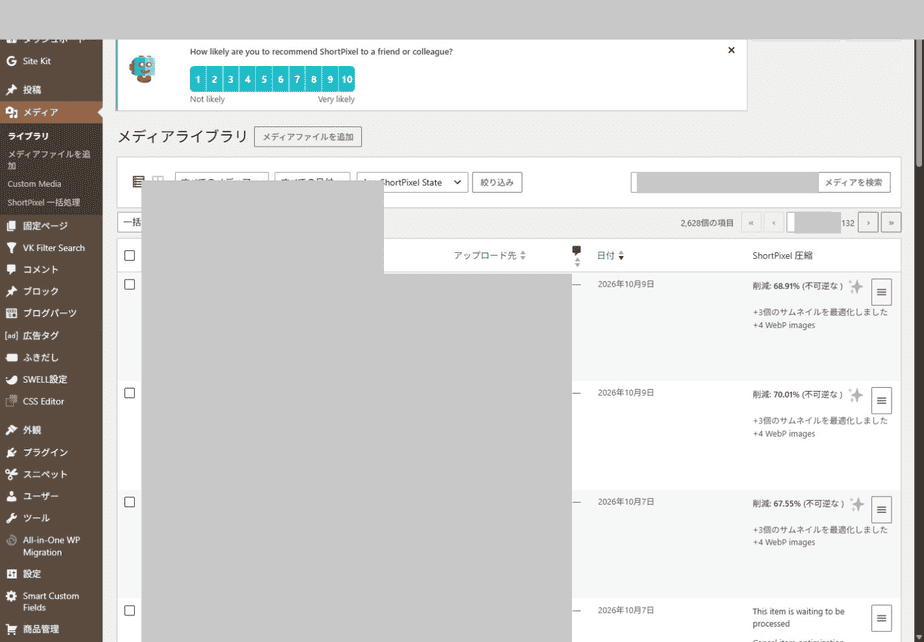Viewport: 924px width, 642px height.
Task: Click the 絞り込み filter button
Action: (497, 182)
